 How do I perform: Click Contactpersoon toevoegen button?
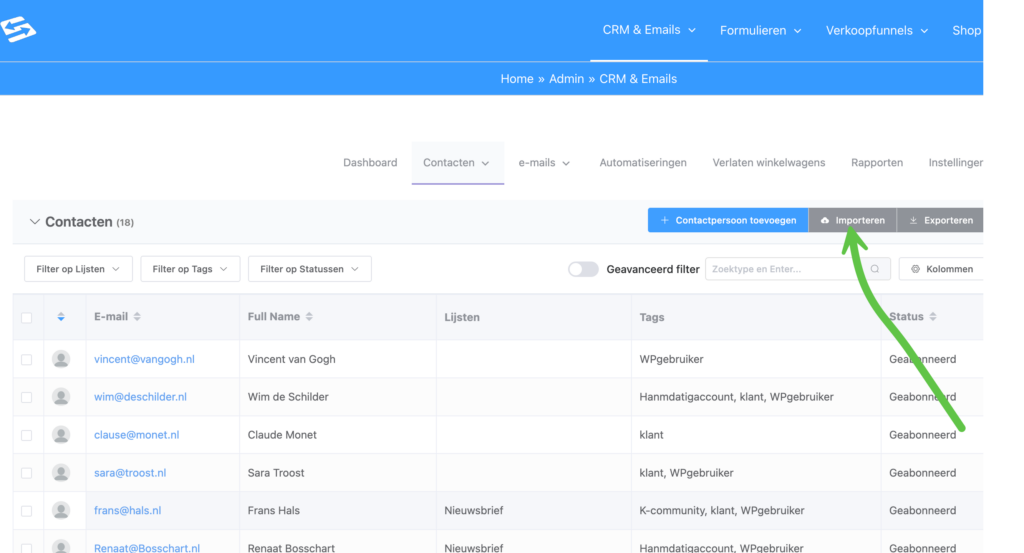pos(727,220)
